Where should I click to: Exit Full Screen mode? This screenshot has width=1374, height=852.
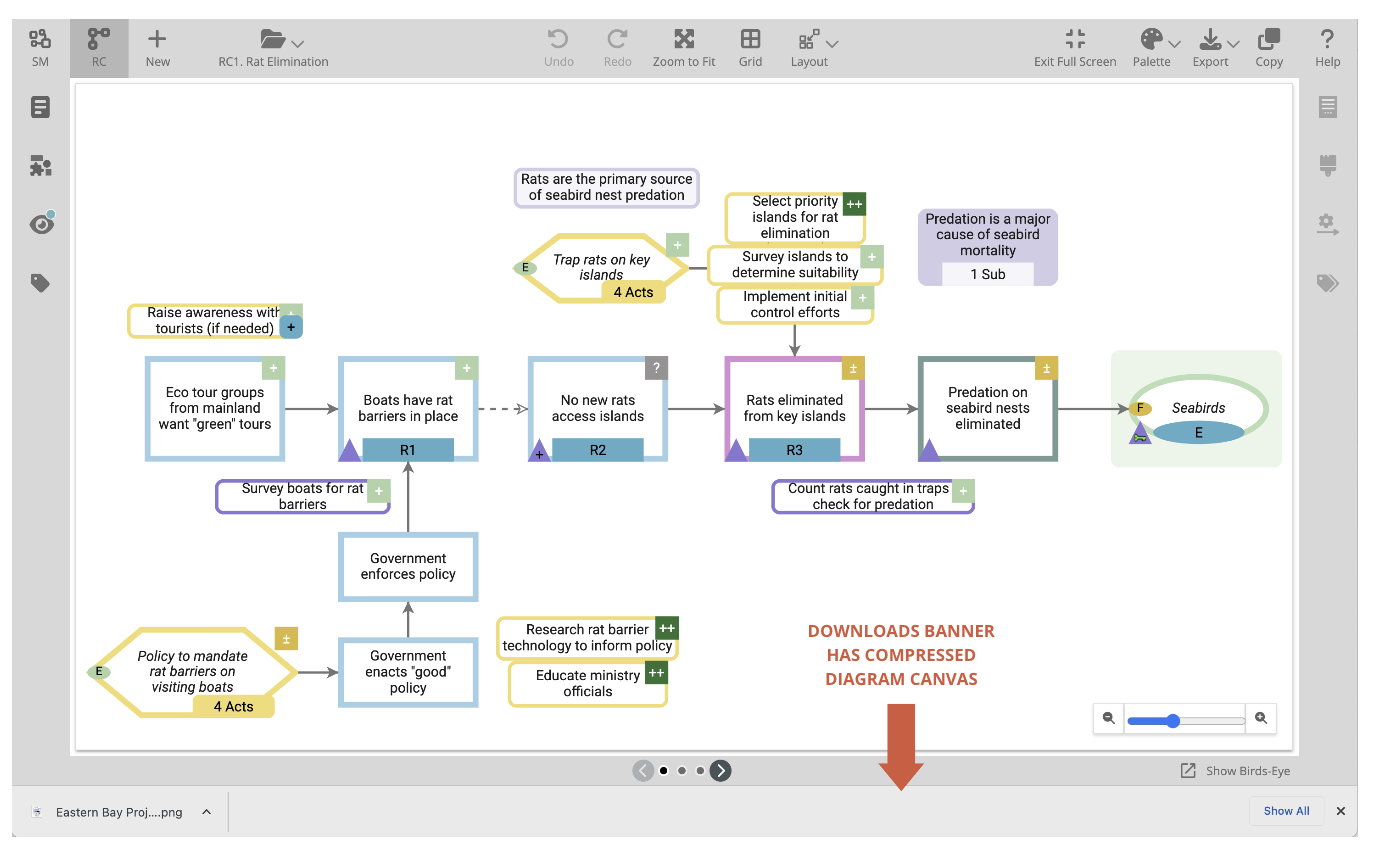(x=1075, y=40)
